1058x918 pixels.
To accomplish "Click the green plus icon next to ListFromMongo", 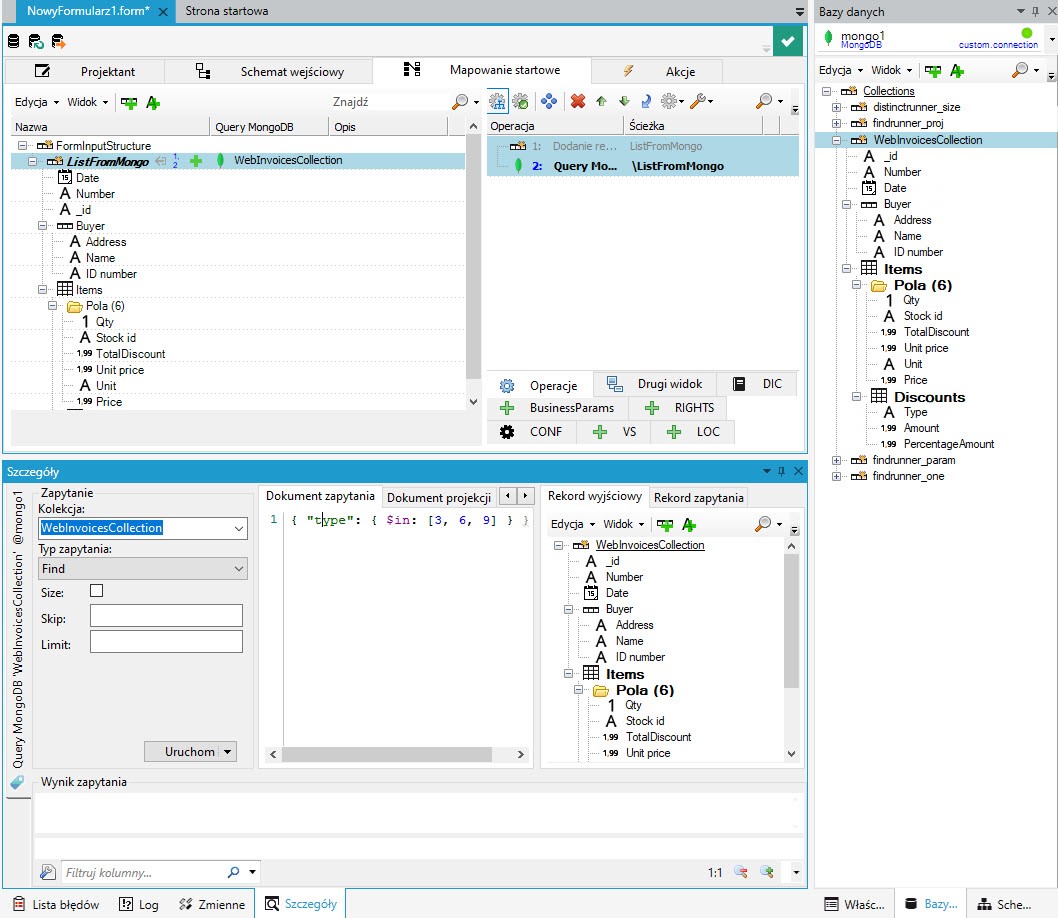I will [196, 161].
